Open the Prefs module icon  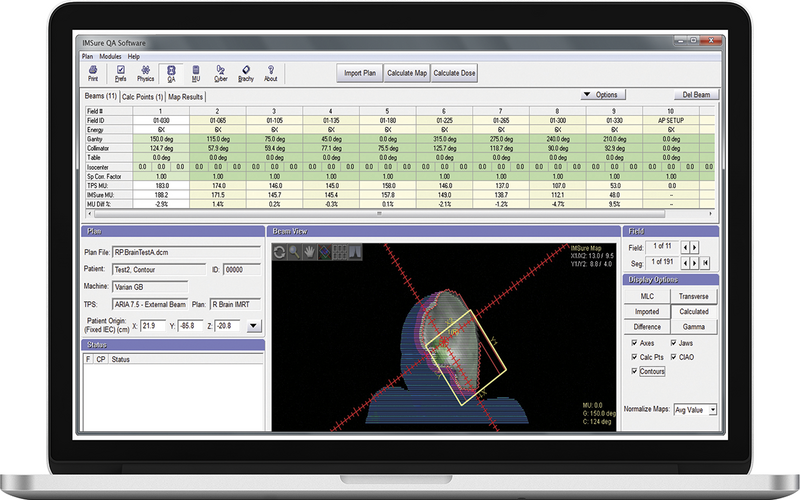click(120, 71)
